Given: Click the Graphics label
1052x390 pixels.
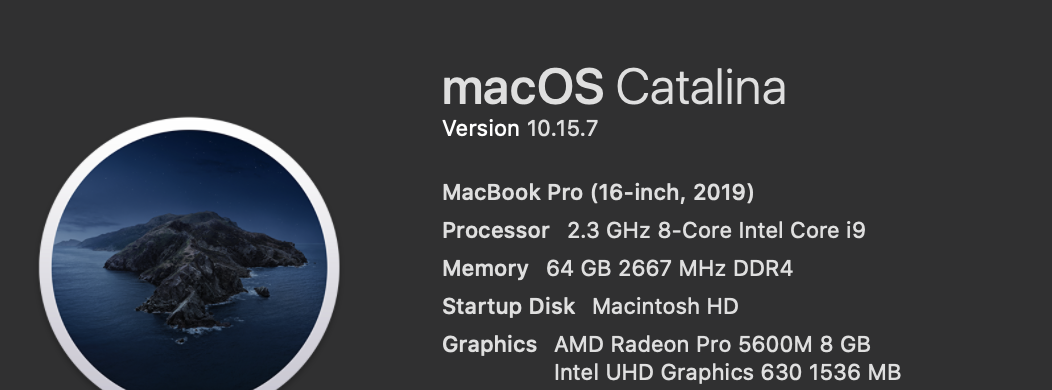Looking at the screenshot, I should (489, 344).
